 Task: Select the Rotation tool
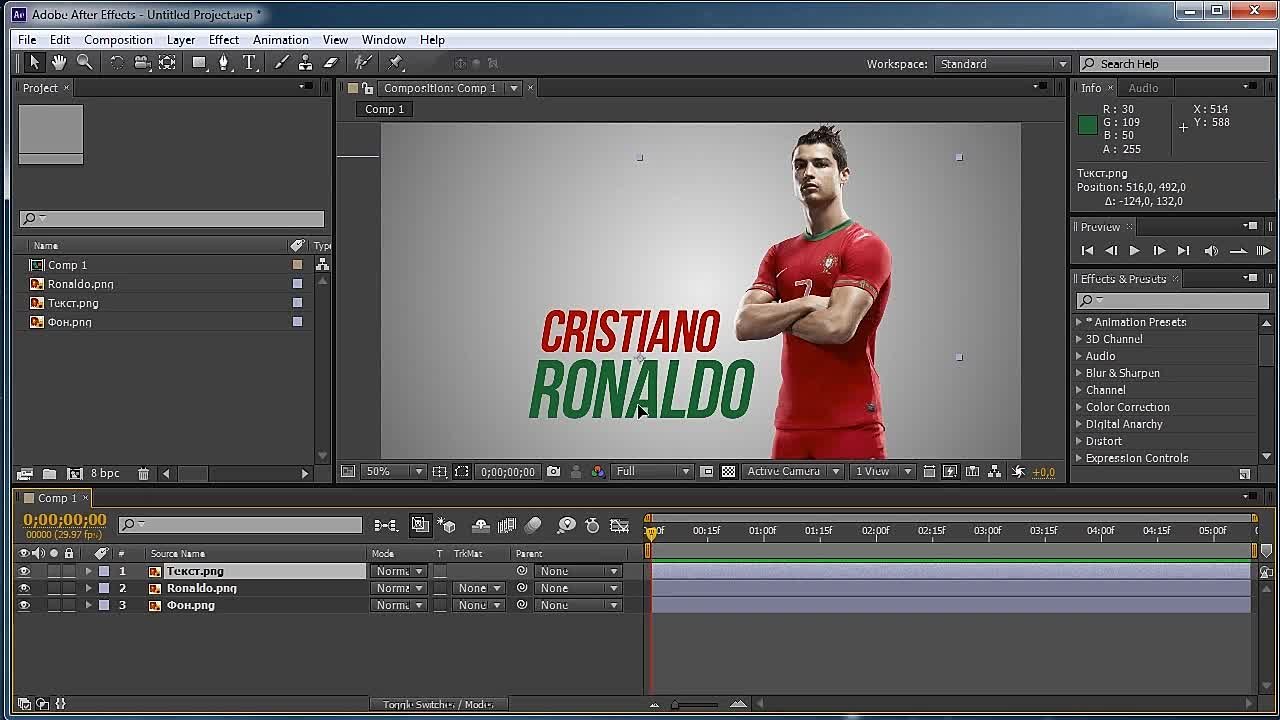click(117, 63)
